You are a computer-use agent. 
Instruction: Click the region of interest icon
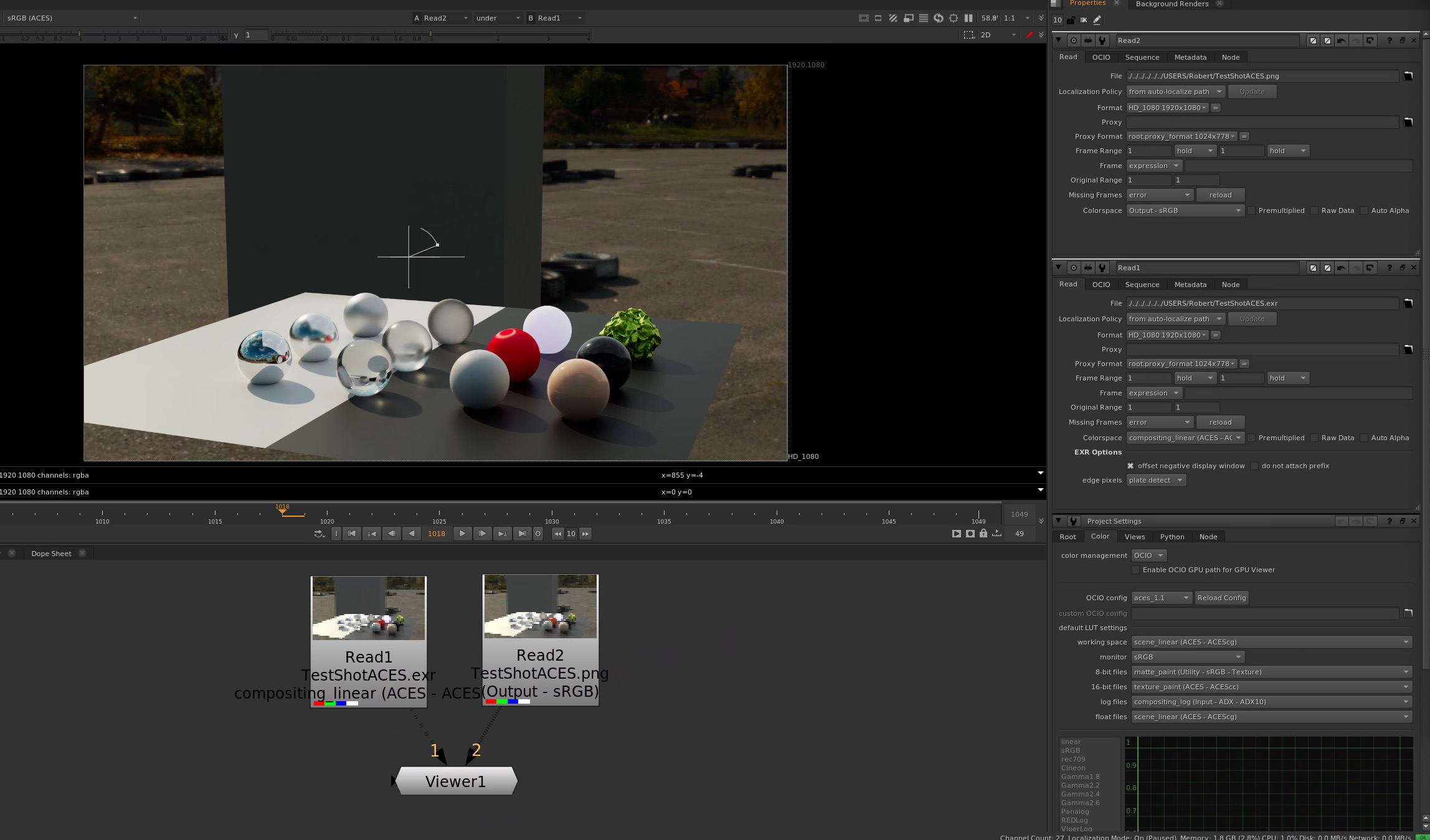tap(968, 35)
